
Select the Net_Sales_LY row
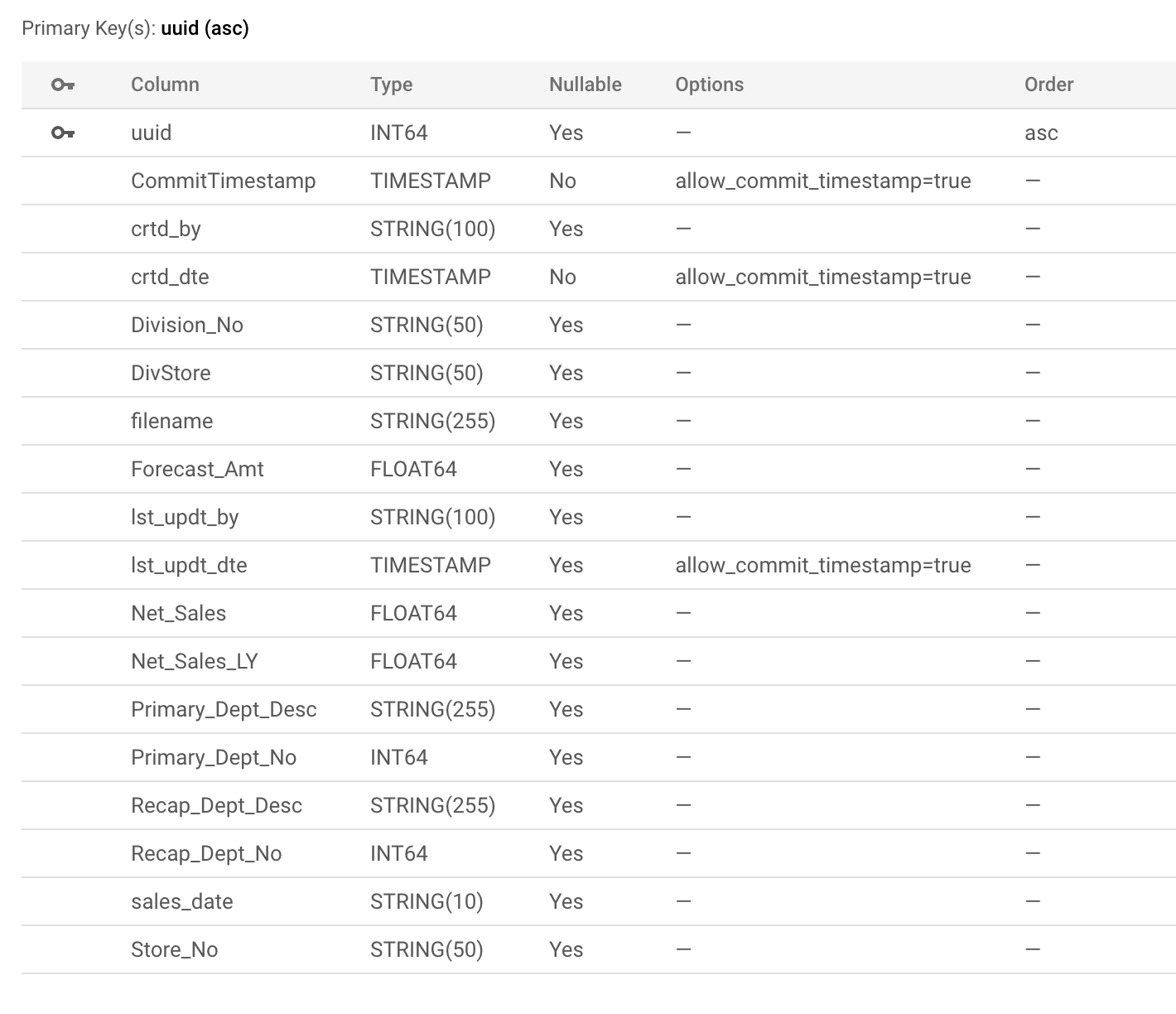point(194,661)
